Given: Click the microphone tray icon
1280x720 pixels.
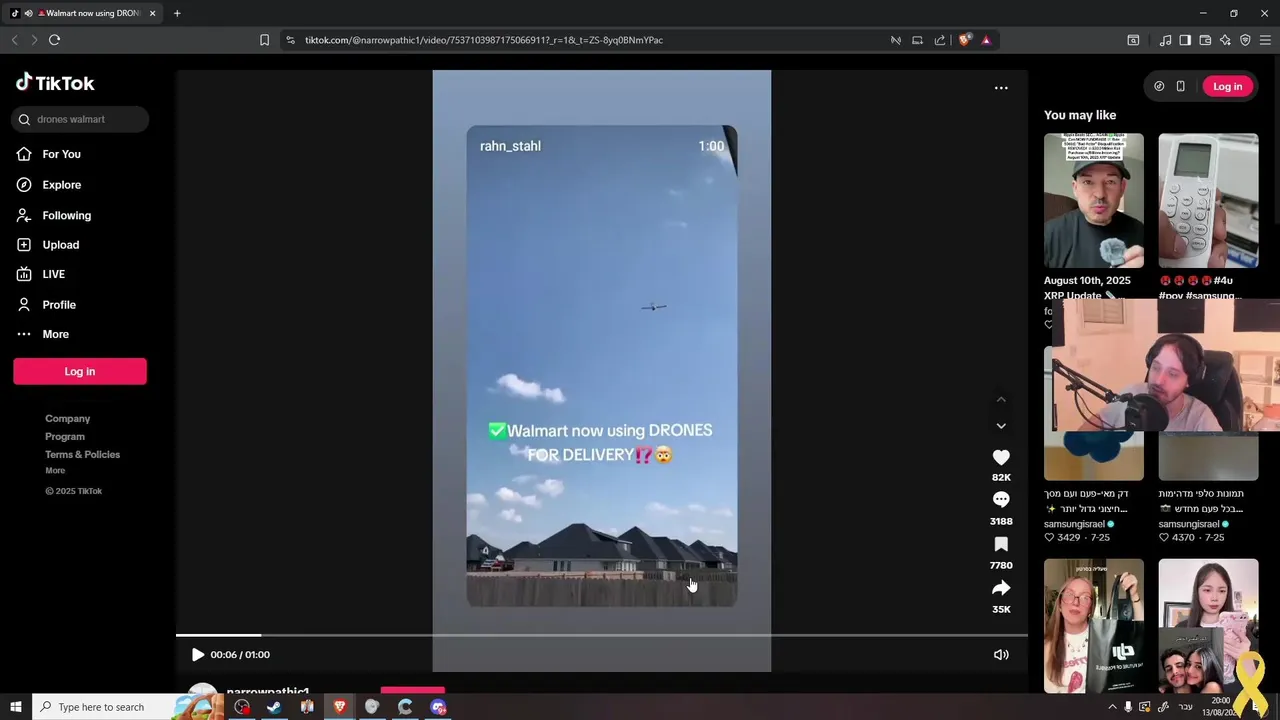Looking at the screenshot, I should coord(1128,707).
